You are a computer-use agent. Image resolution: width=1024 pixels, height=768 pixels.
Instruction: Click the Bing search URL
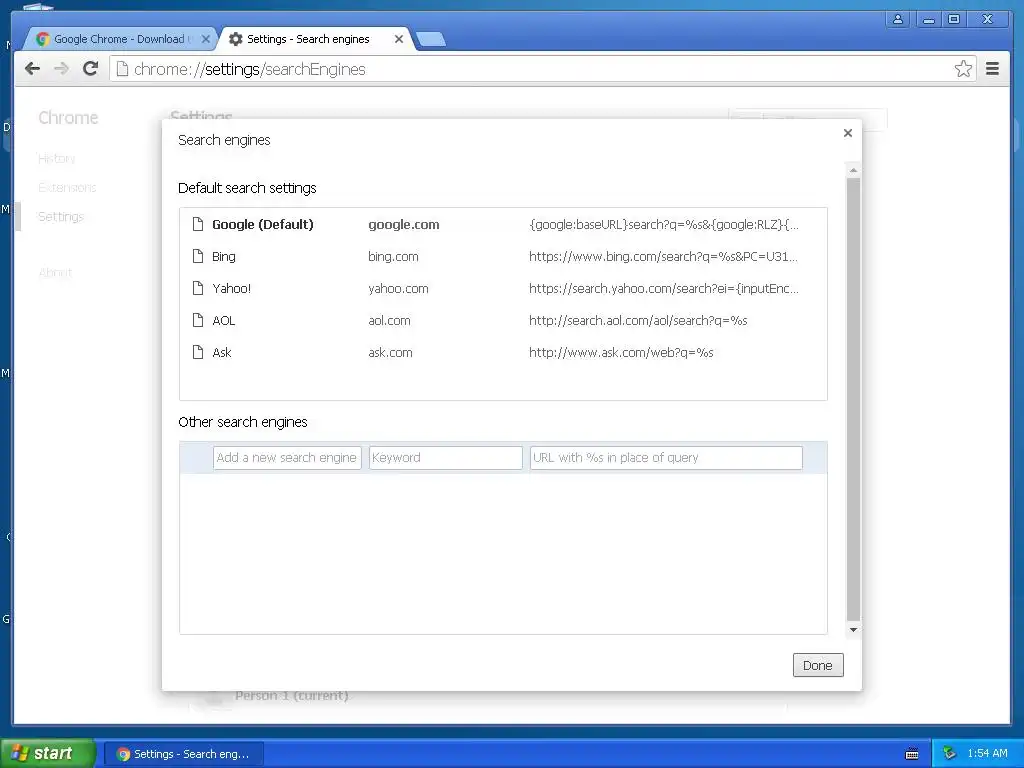664,257
